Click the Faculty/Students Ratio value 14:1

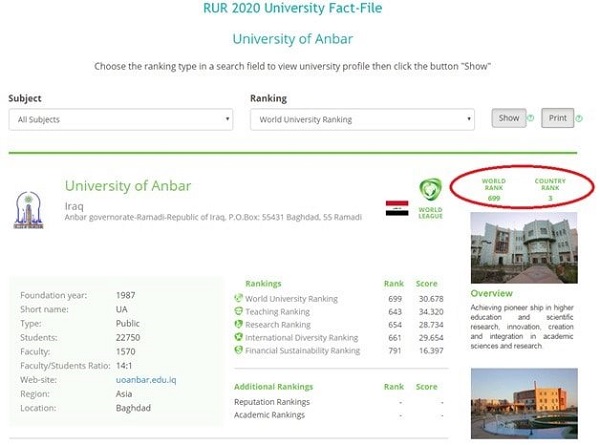point(124,366)
